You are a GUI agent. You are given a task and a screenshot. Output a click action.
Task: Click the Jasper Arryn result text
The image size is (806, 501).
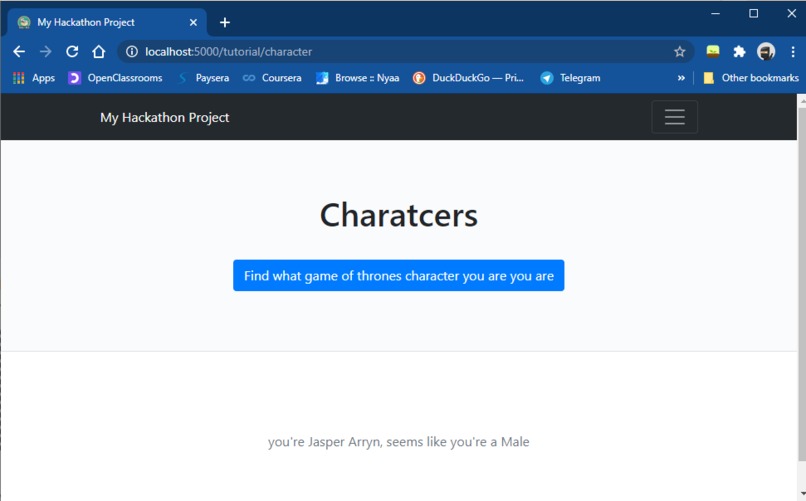(x=398, y=442)
